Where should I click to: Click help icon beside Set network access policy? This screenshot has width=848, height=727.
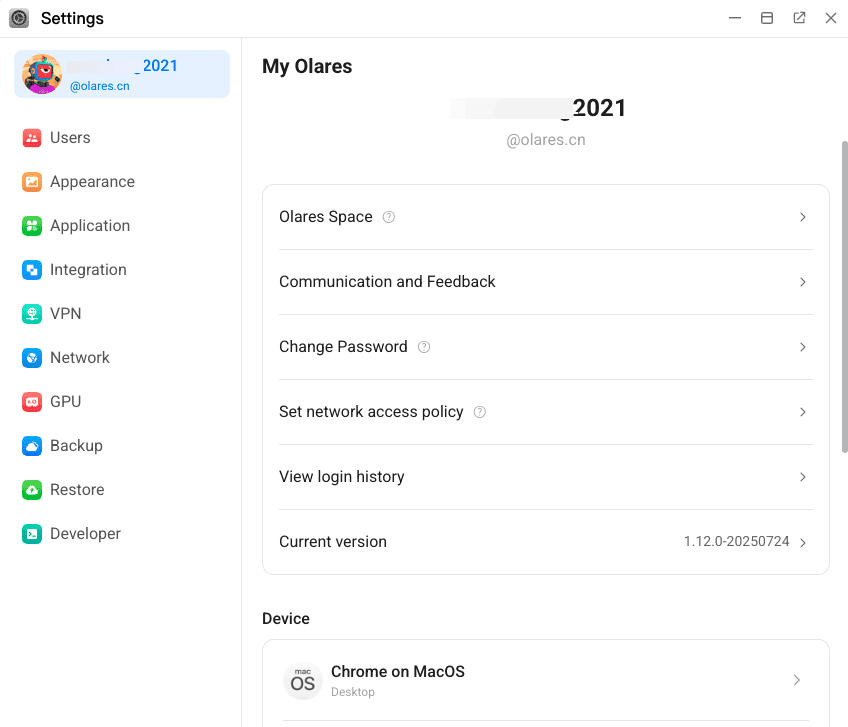pyautogui.click(x=480, y=412)
